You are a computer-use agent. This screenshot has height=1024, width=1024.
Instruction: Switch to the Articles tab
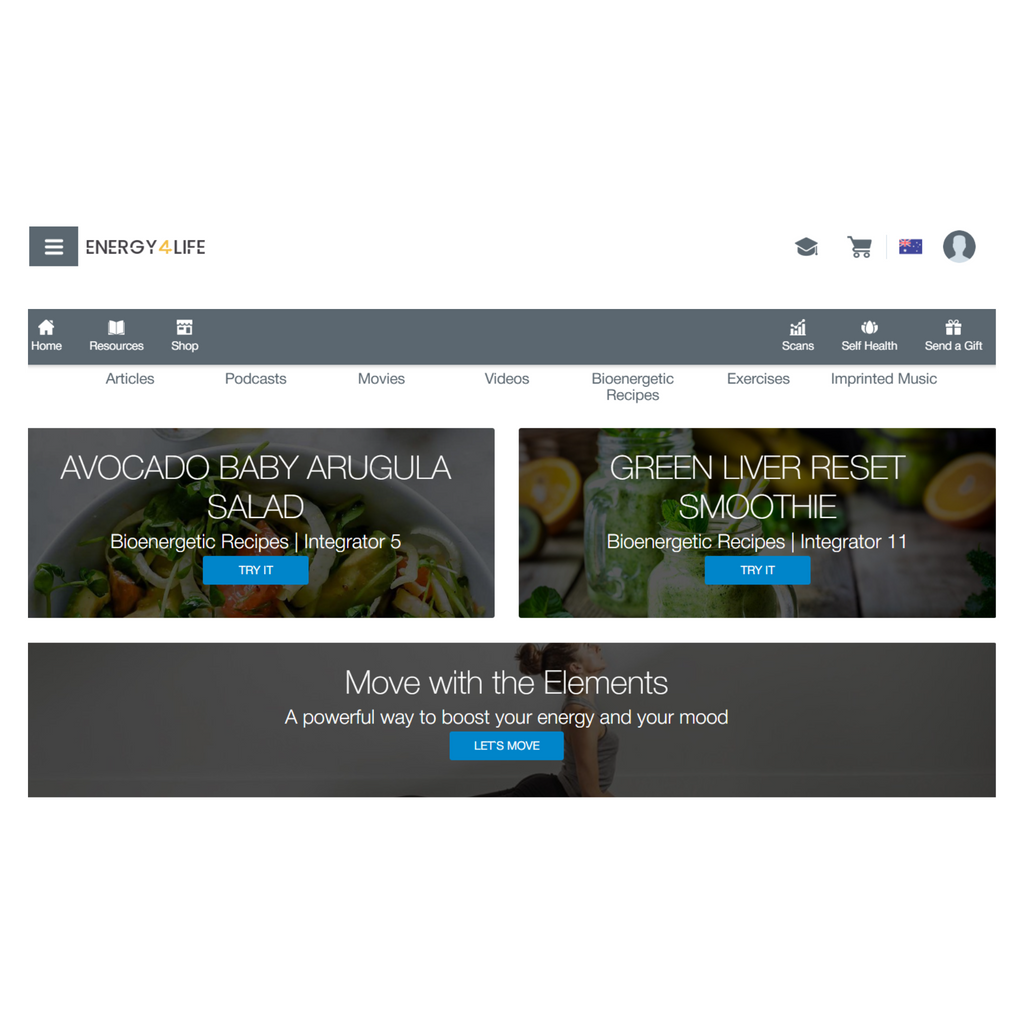tap(130, 379)
